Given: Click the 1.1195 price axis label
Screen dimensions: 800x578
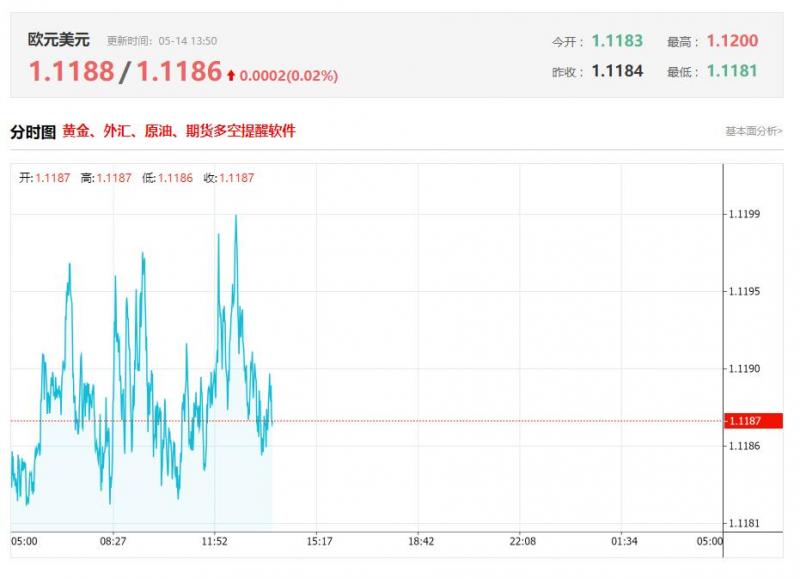Looking at the screenshot, I should coord(744,291).
